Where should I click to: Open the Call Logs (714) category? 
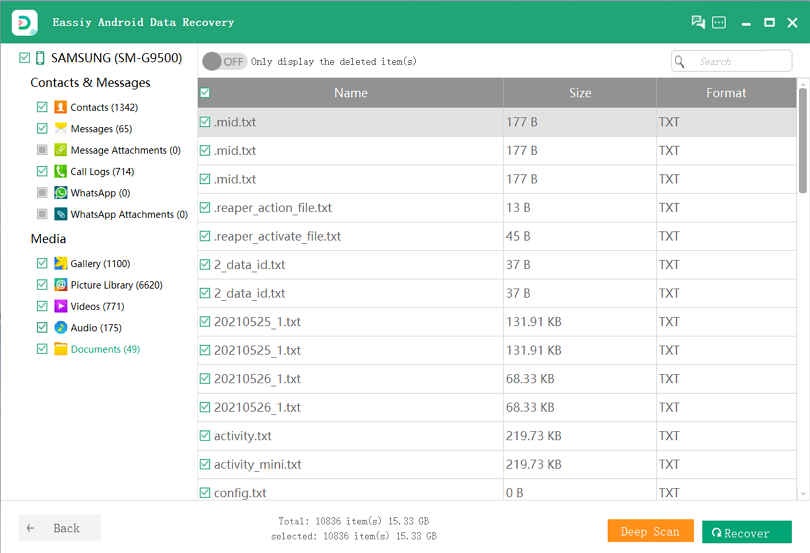coord(102,172)
